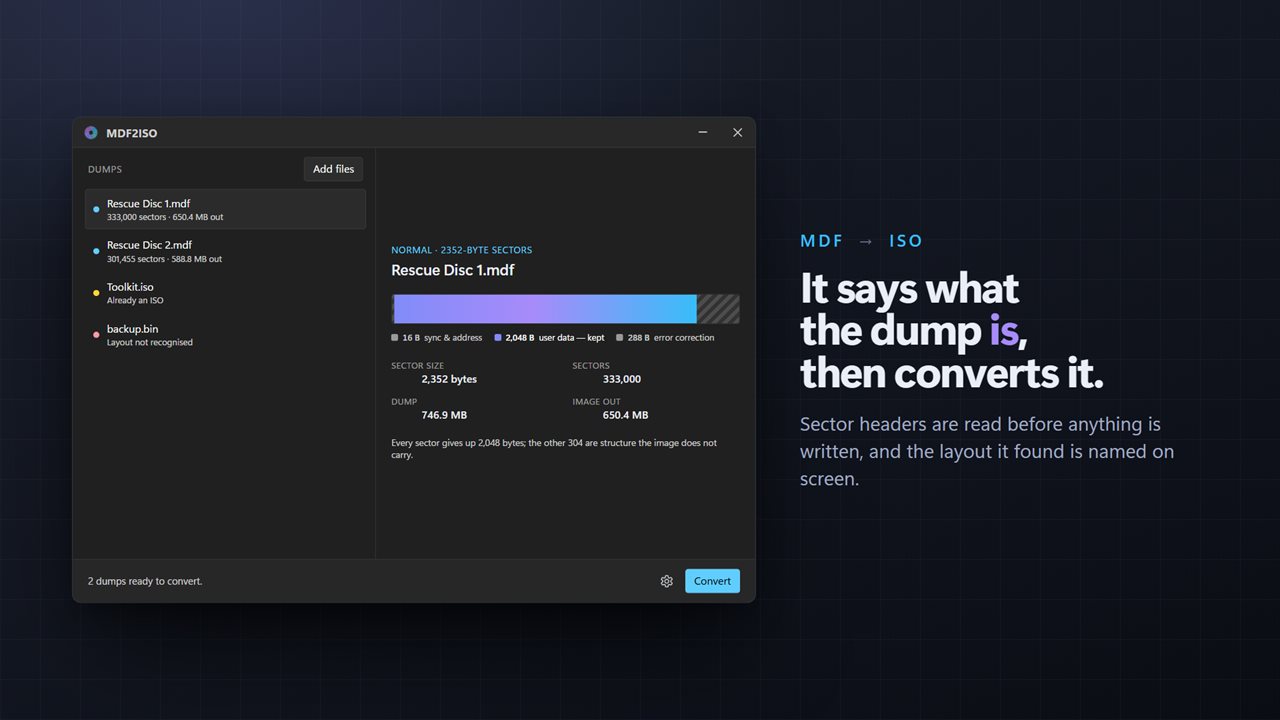Click the MDF2ISO title text in the title bar
The width and height of the screenshot is (1280, 720).
click(131, 133)
